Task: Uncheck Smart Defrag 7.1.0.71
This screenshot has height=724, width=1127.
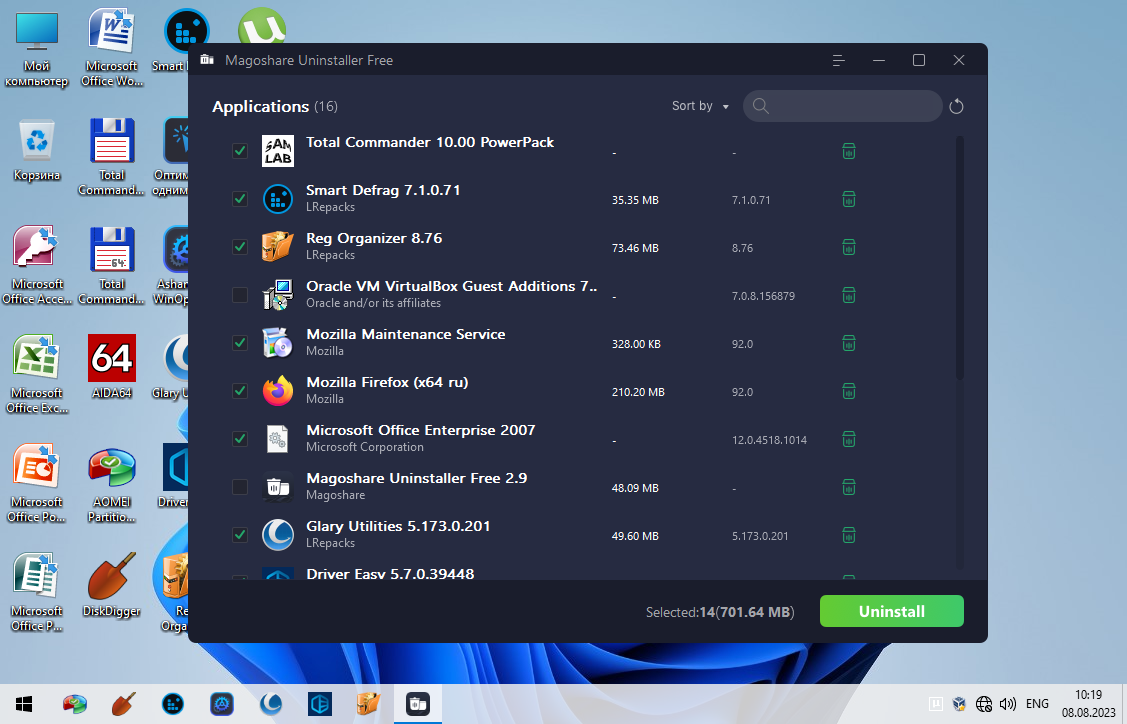Action: 240,199
